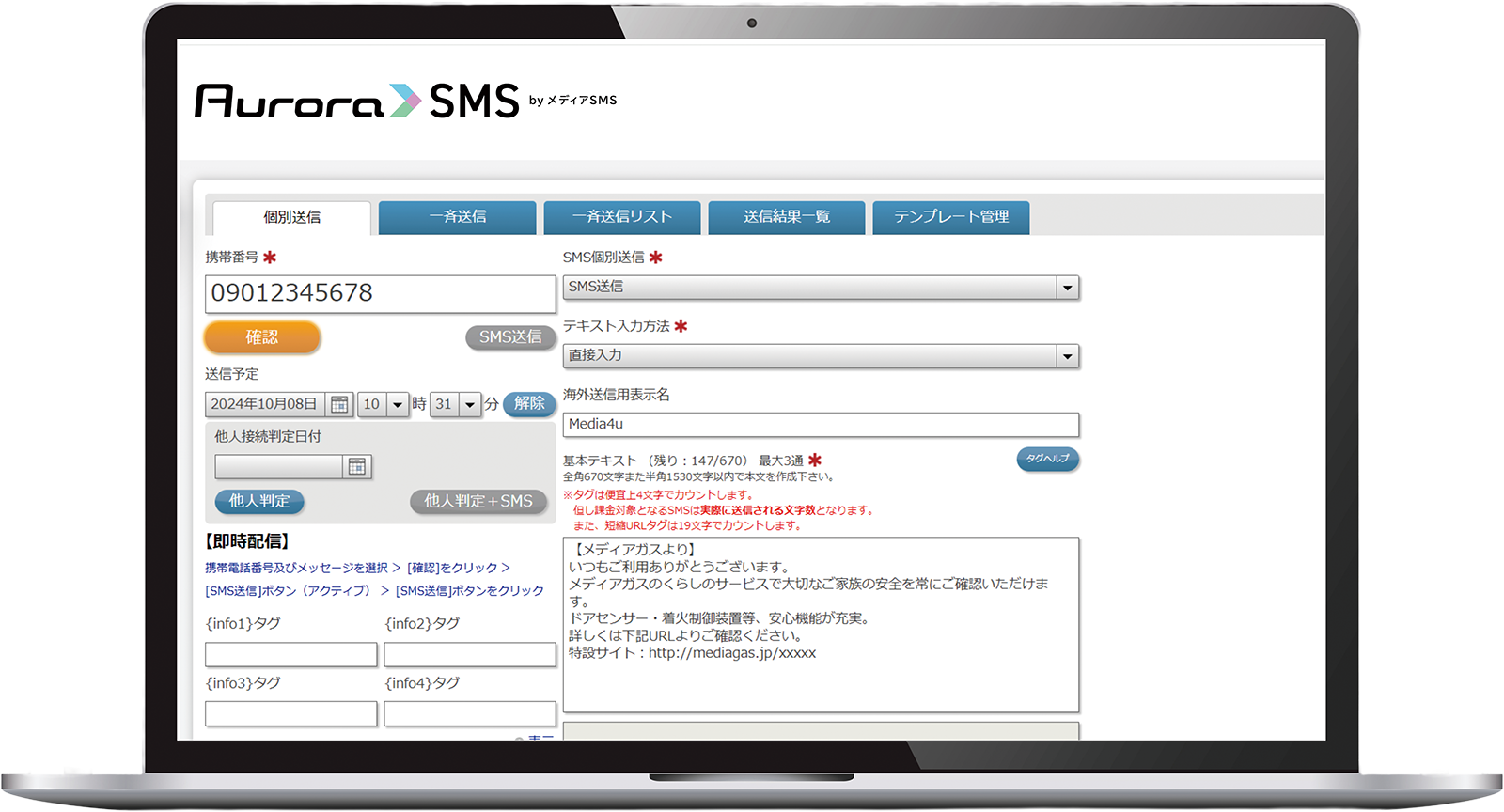Open the calendar icon for 他人接続判定日付
This screenshot has height=812, width=1504.
click(x=357, y=467)
